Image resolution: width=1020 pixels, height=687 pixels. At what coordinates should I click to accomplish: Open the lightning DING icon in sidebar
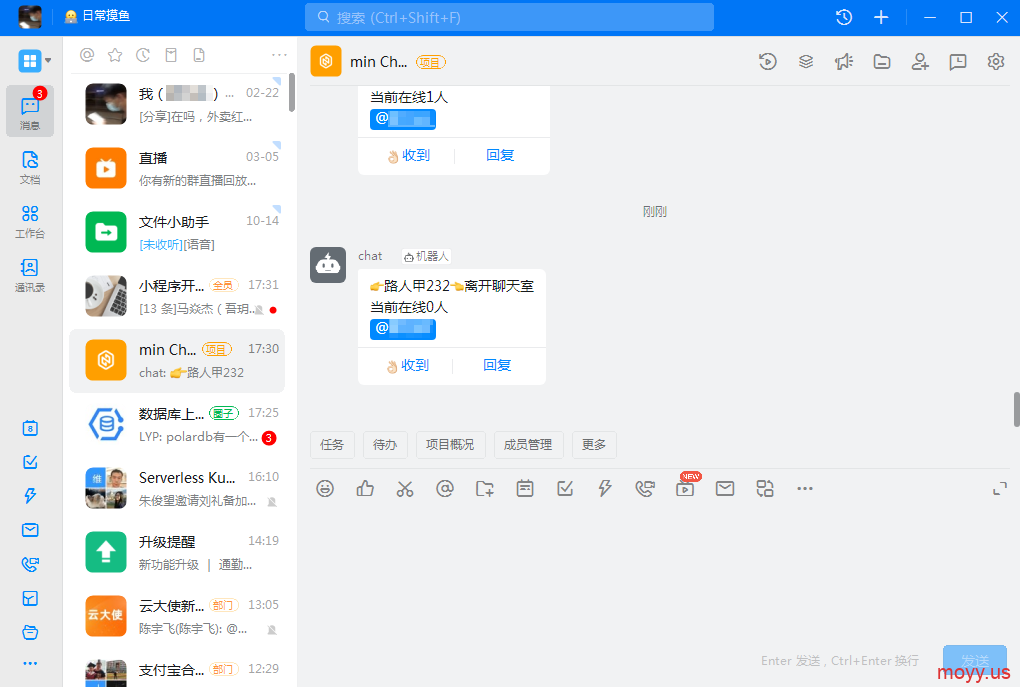[30, 496]
